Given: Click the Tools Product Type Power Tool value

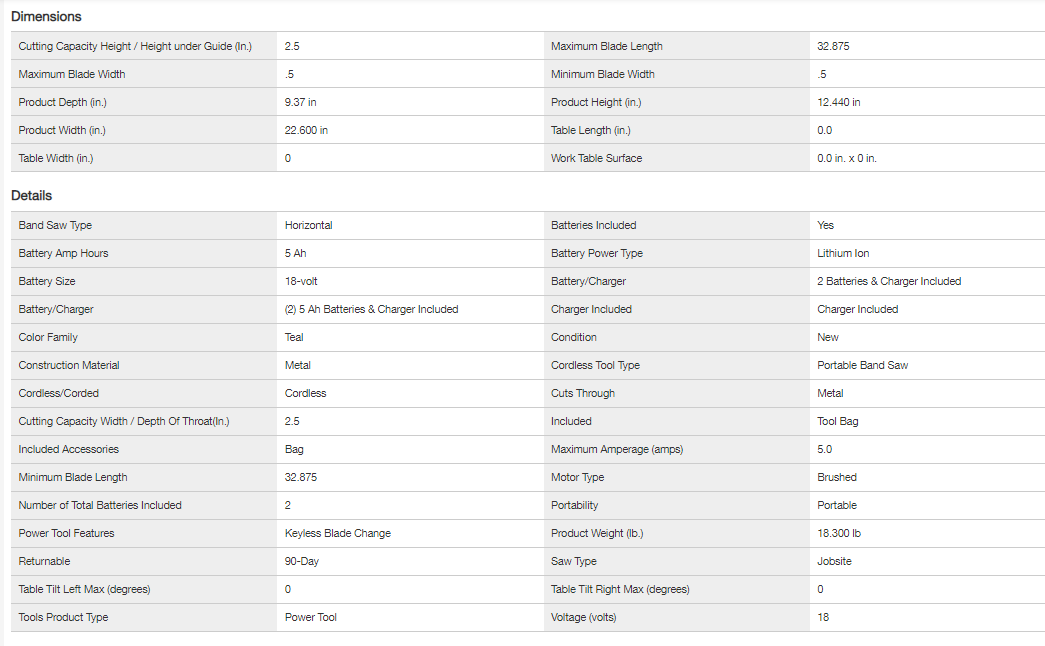Looking at the screenshot, I should click(x=310, y=617).
